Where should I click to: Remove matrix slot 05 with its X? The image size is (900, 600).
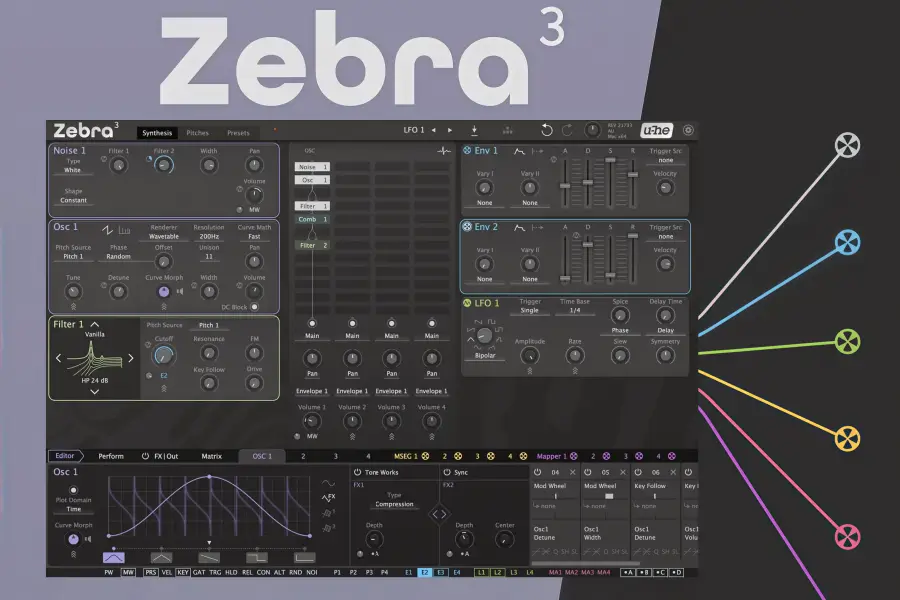623,472
